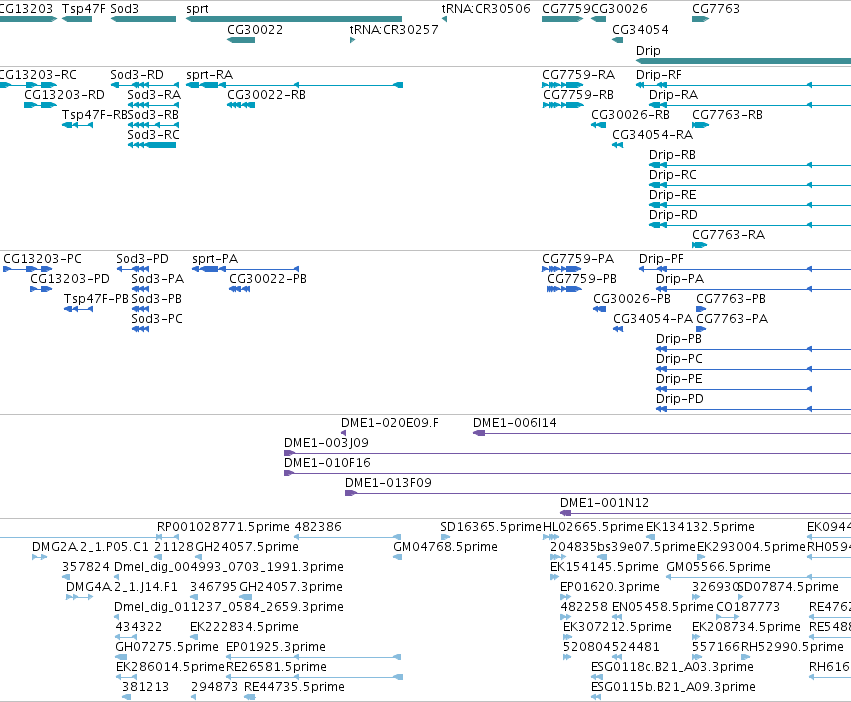Click the DMG2A.2_1.P05.C1 EST label

[90, 547]
